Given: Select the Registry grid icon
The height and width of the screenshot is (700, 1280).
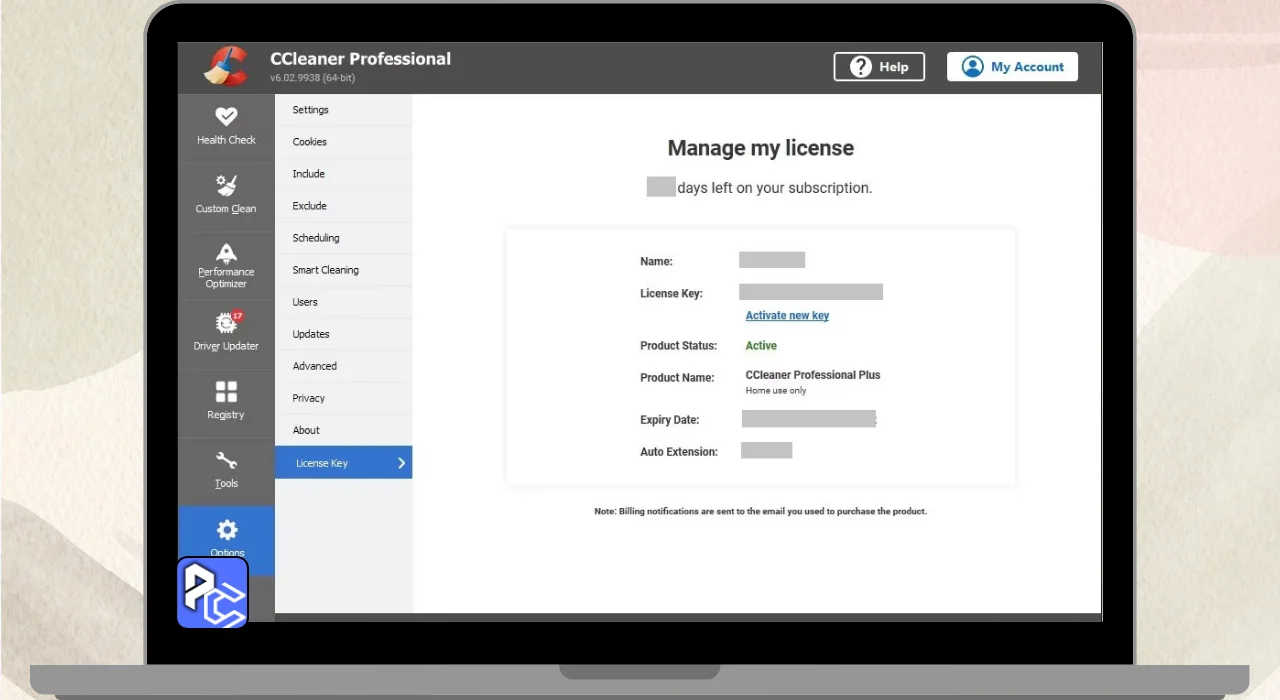Looking at the screenshot, I should pyautogui.click(x=226, y=392).
